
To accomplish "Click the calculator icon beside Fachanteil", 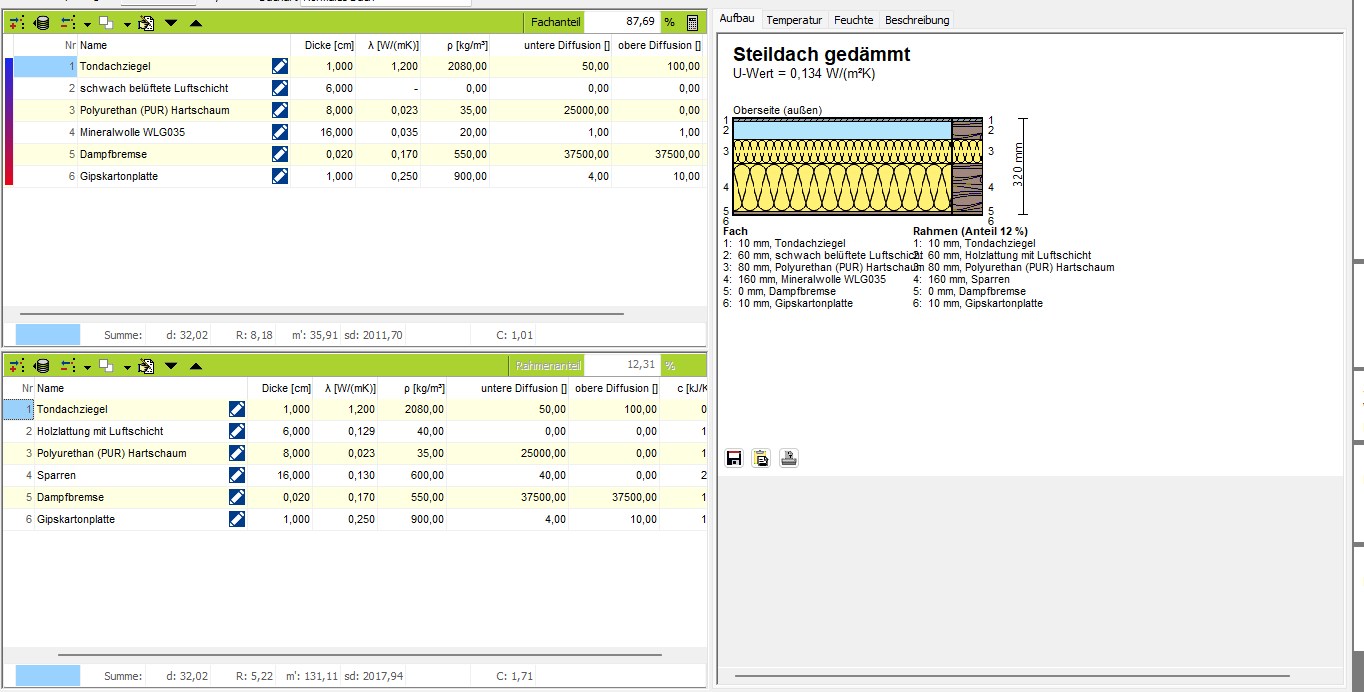I will (x=693, y=23).
